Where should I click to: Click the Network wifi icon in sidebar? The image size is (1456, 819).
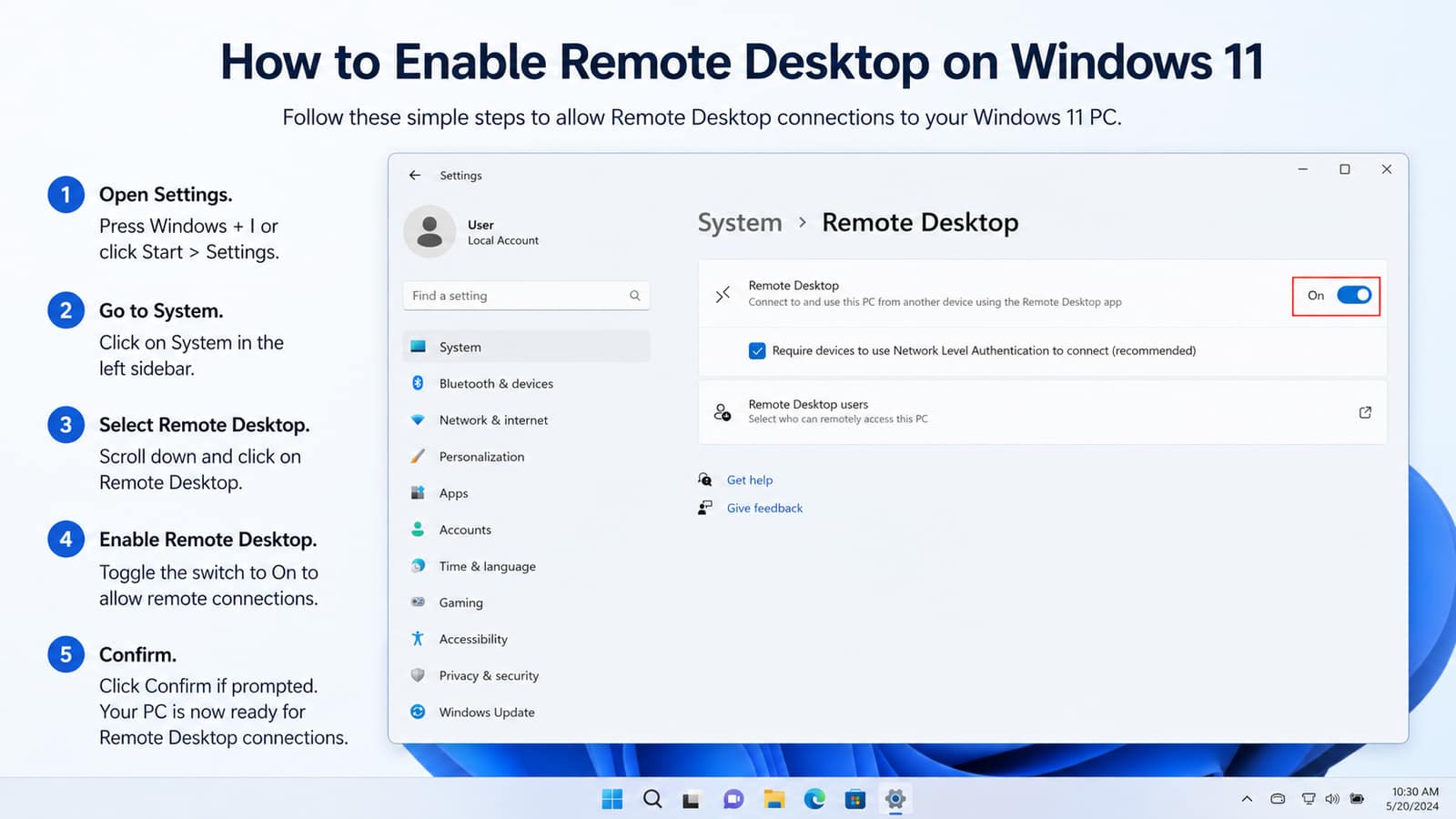tap(418, 420)
